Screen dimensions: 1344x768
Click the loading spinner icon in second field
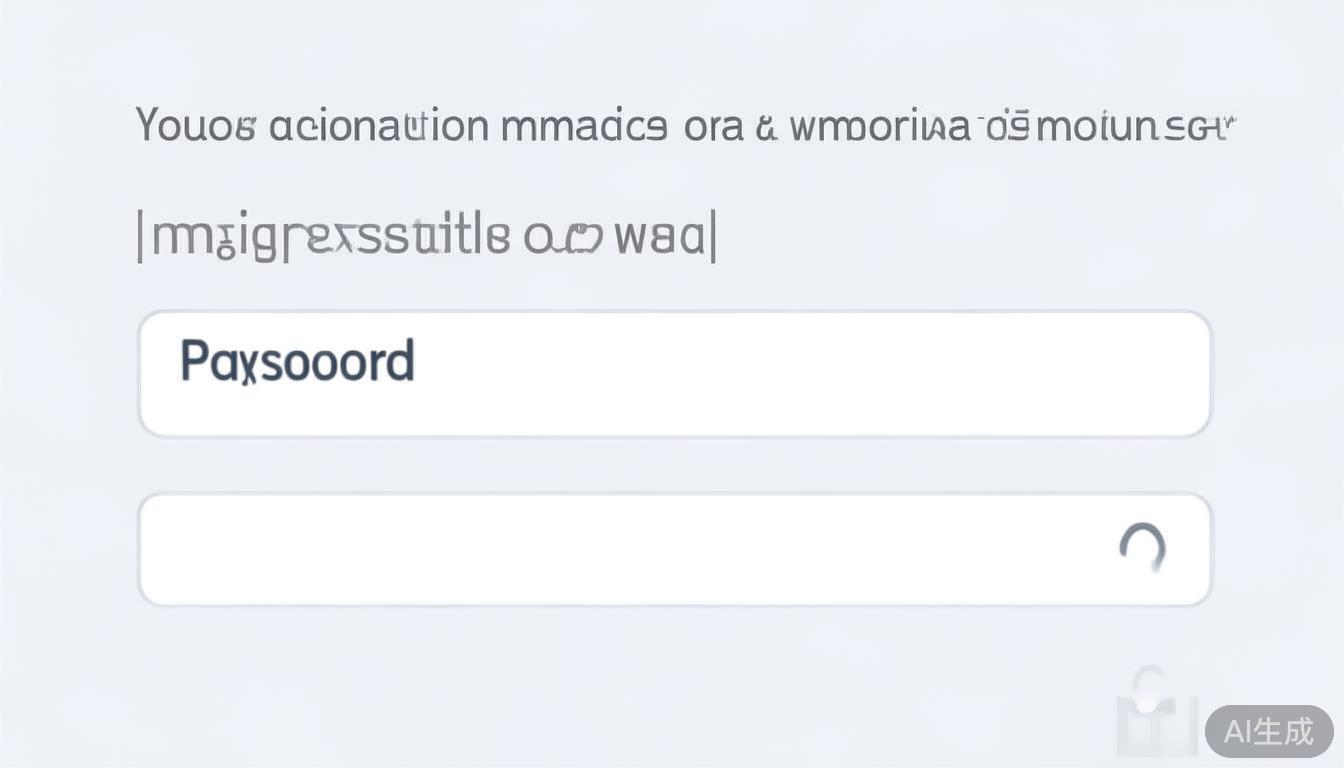point(1142,547)
